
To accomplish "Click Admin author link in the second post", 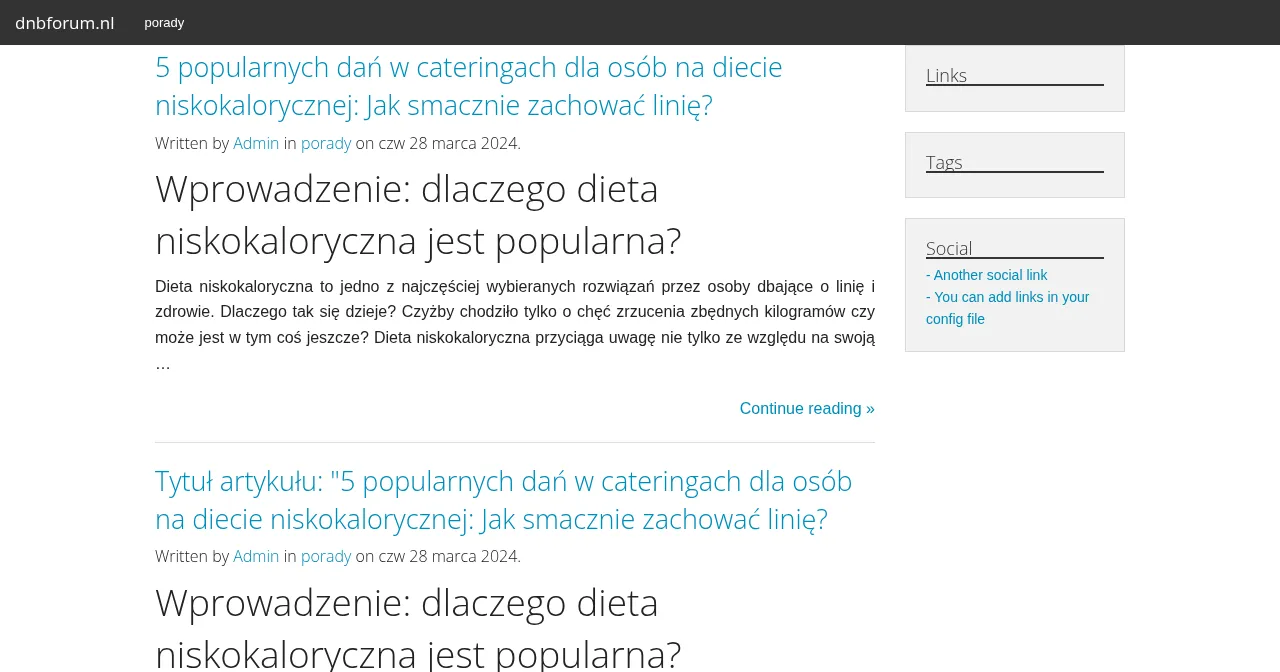I will (x=256, y=556).
